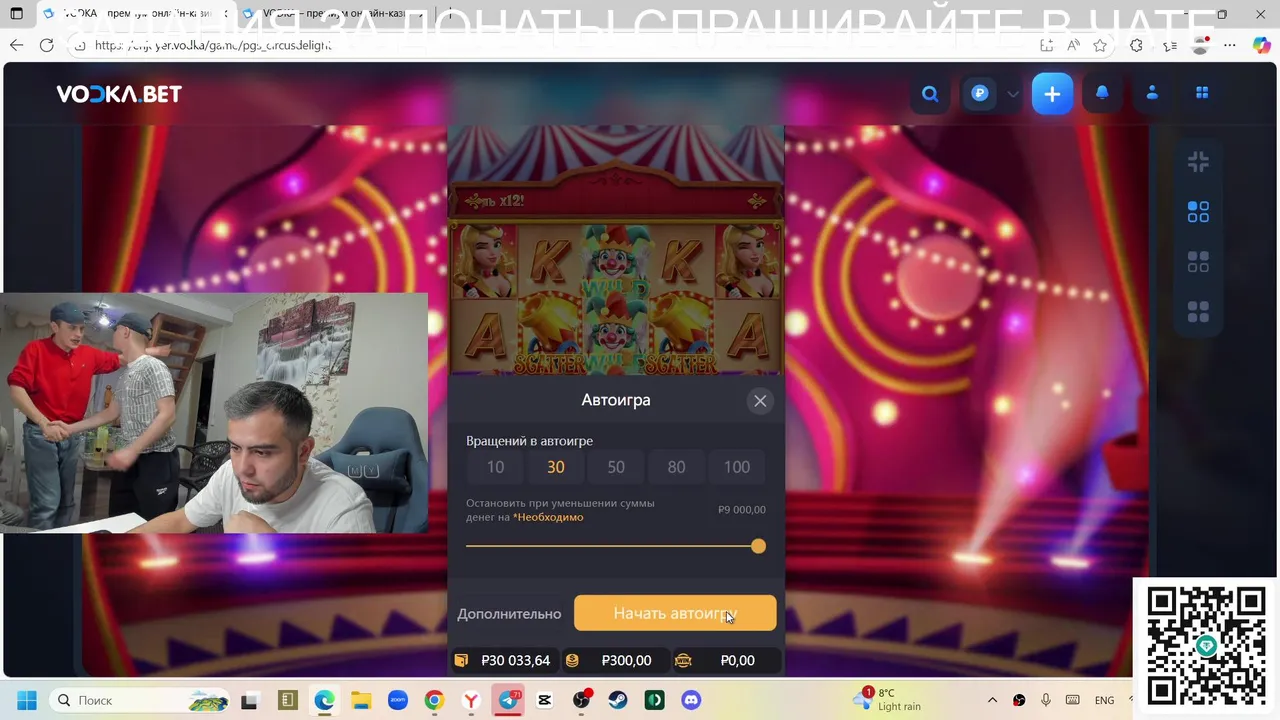
Task: Open OBS Studio from taskbar
Action: (581, 700)
